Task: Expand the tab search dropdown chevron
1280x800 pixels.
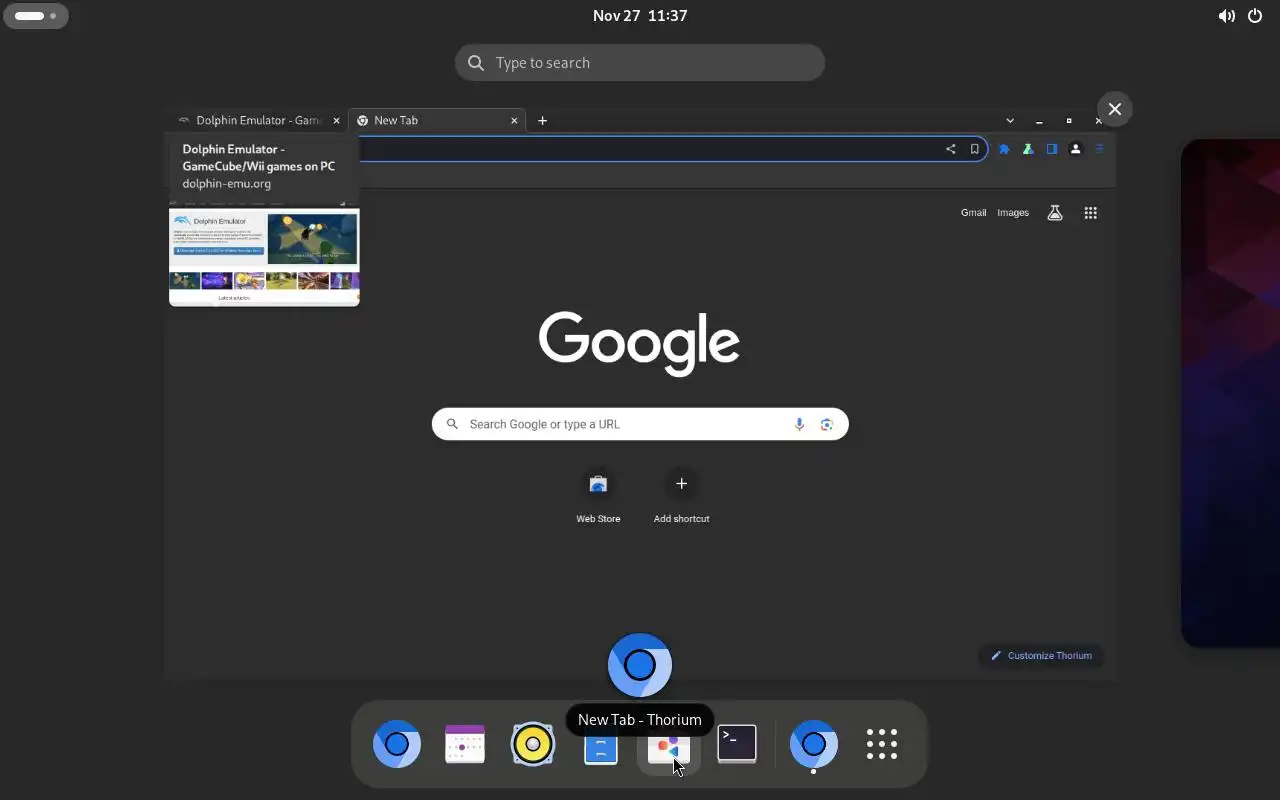Action: tap(1010, 120)
